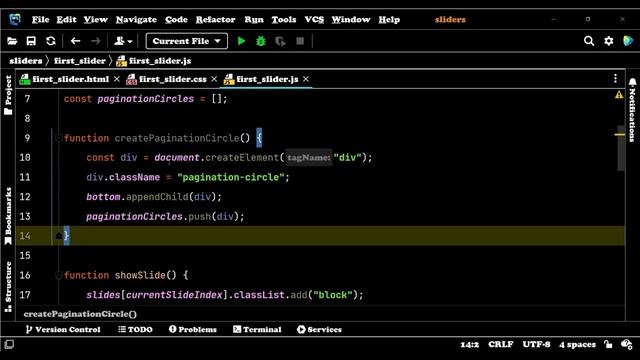Open the Terminal tool window

tap(257, 329)
